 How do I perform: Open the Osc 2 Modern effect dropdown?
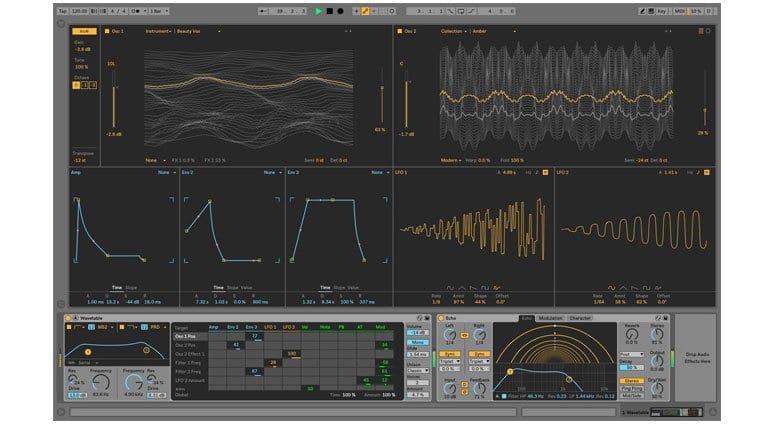pos(451,160)
